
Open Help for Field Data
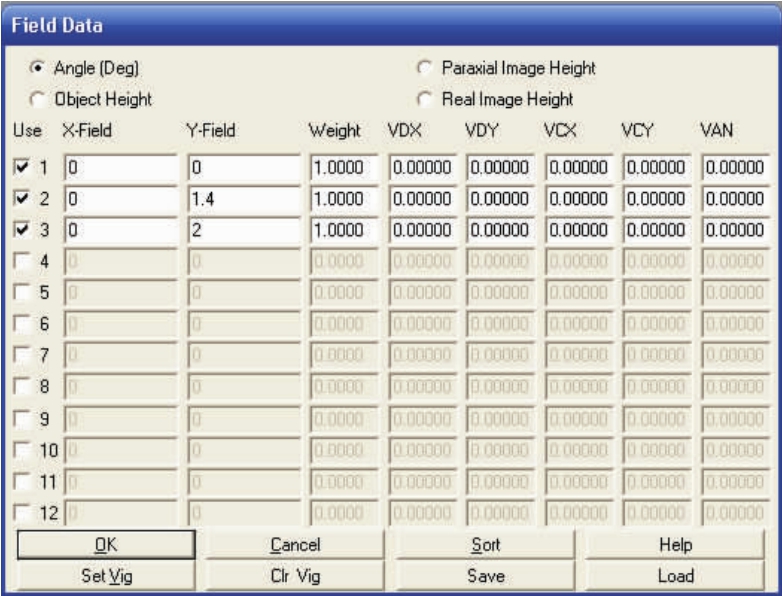(x=675, y=545)
